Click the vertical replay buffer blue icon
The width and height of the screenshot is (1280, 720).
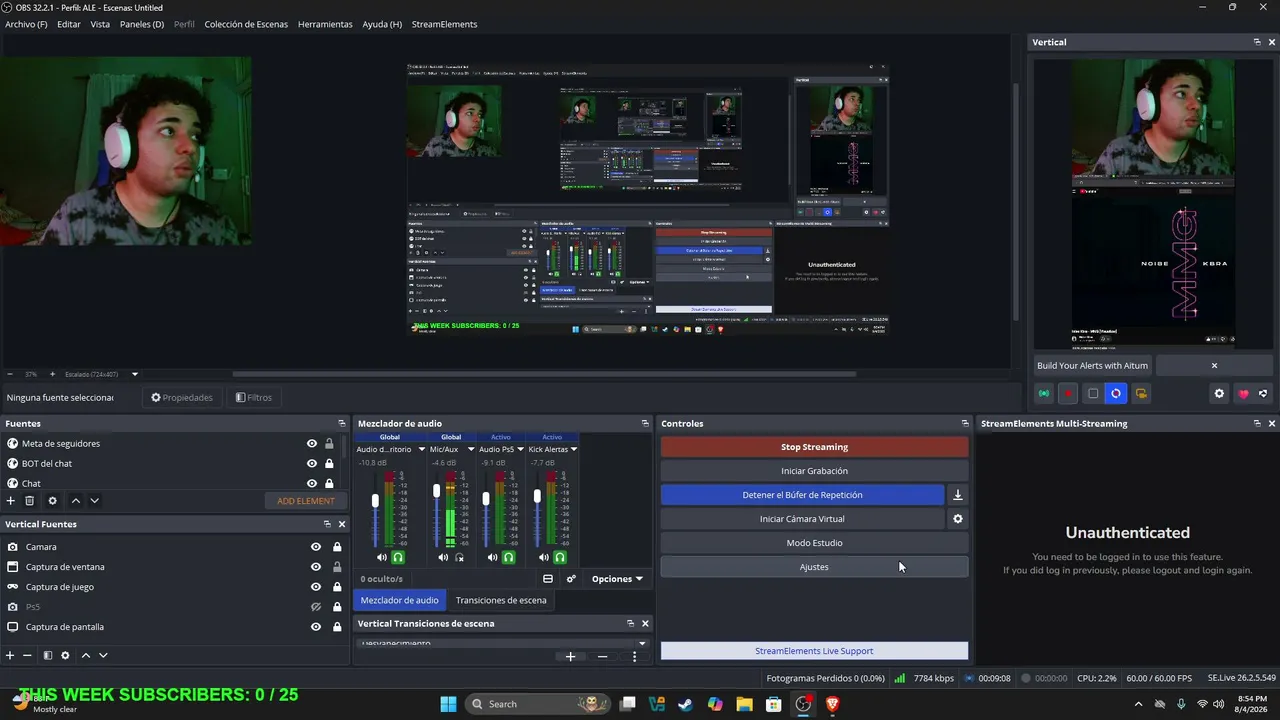click(1116, 394)
